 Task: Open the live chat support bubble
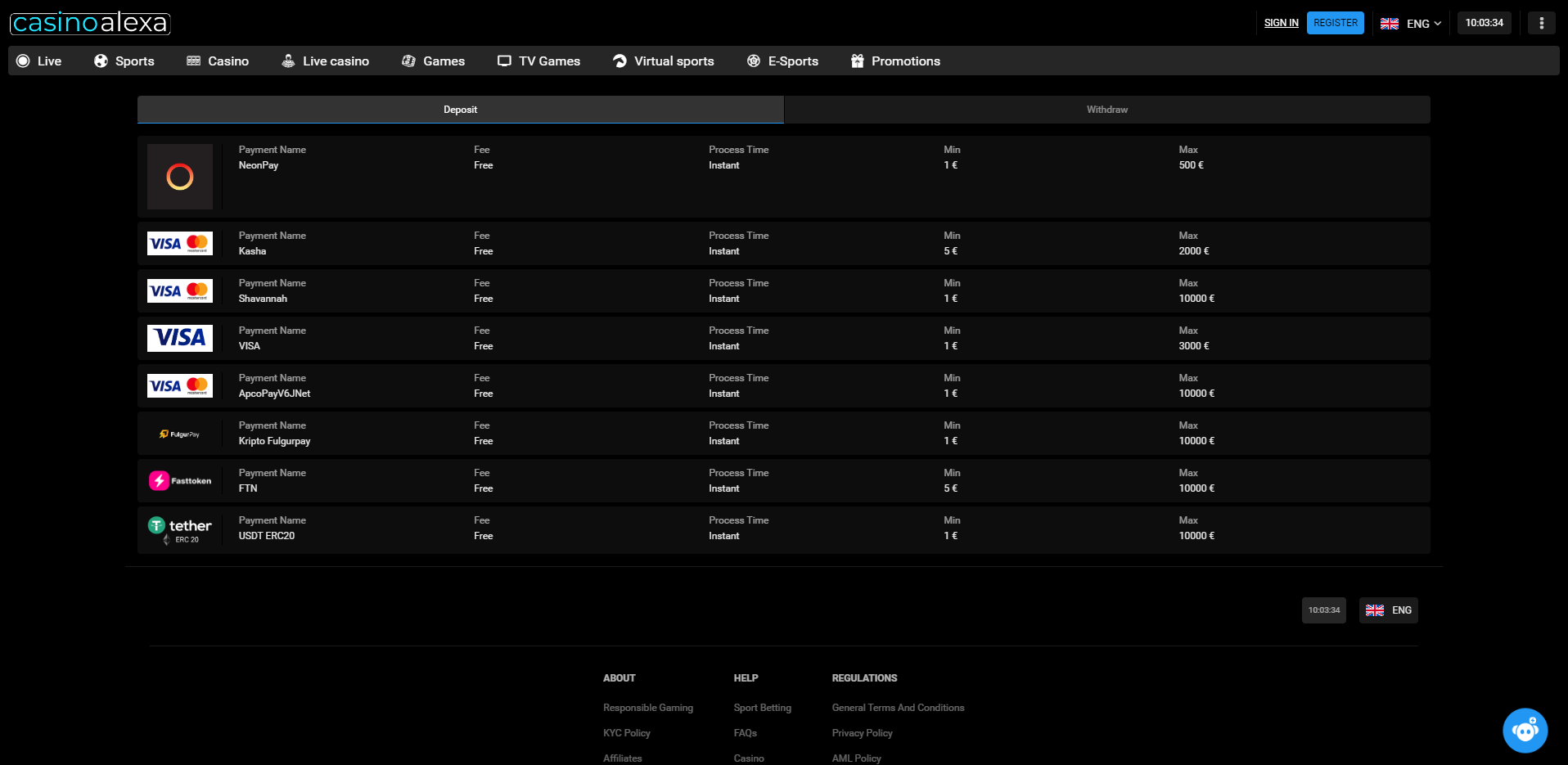[x=1525, y=730]
